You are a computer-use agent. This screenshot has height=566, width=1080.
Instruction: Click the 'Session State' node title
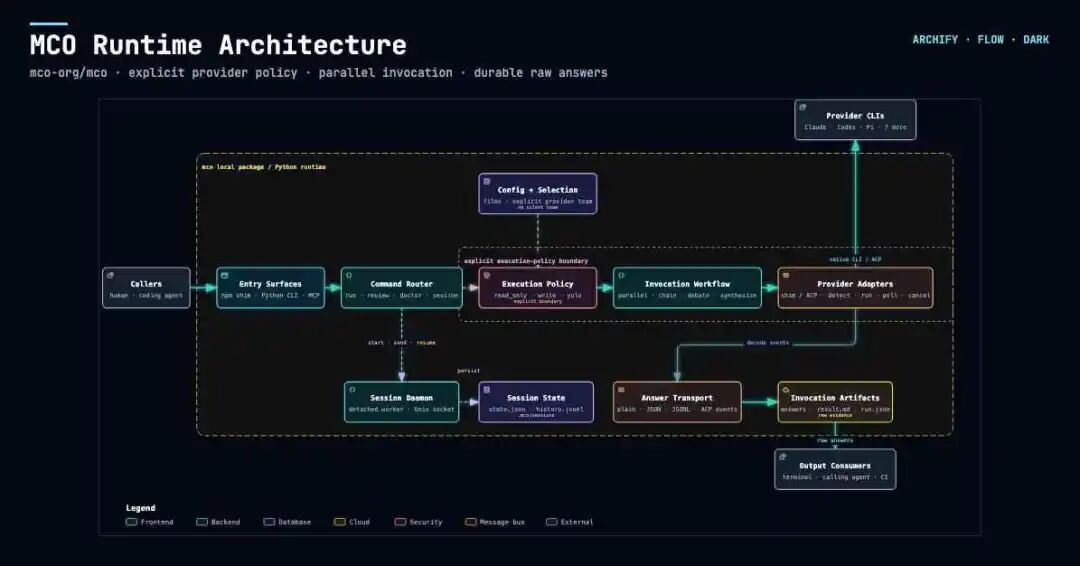536,398
